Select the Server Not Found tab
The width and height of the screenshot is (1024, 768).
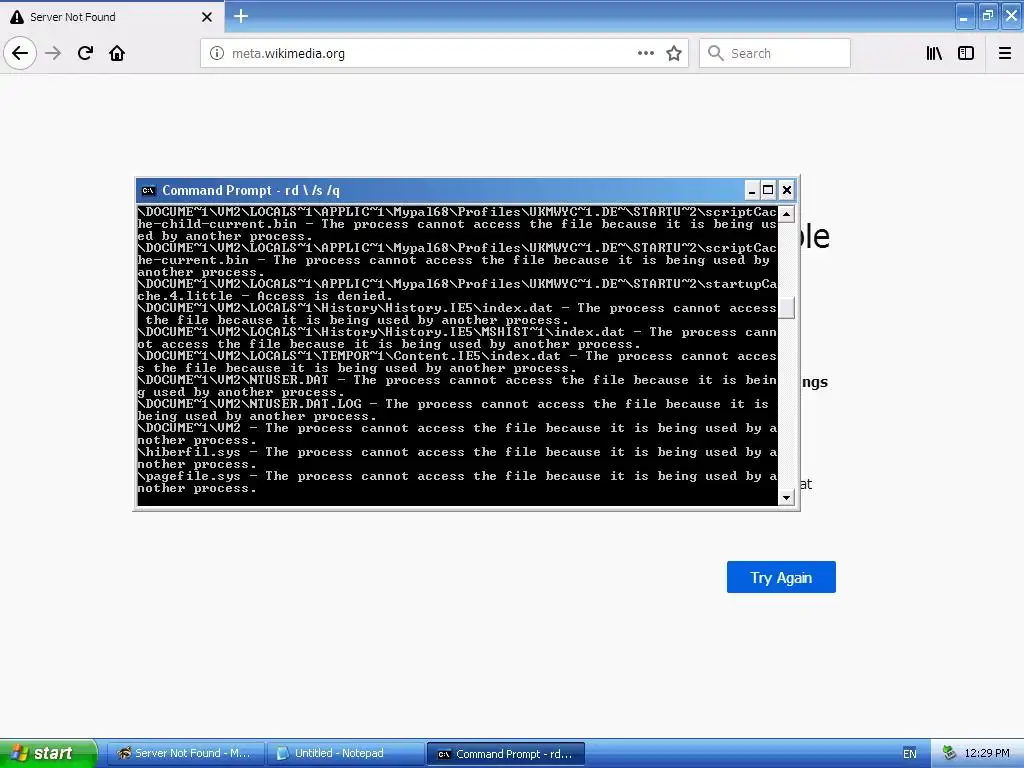pyautogui.click(x=112, y=17)
